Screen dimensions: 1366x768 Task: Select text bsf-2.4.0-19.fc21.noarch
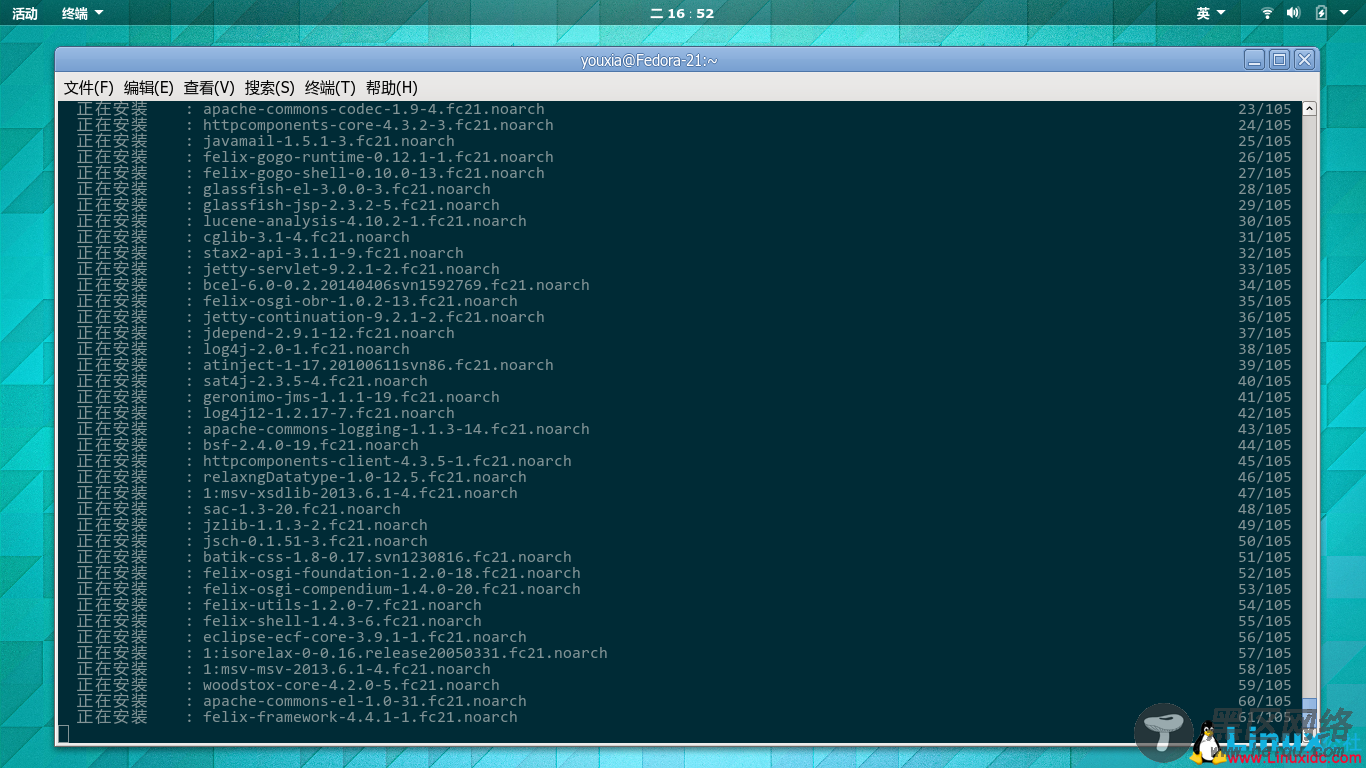[x=311, y=445]
